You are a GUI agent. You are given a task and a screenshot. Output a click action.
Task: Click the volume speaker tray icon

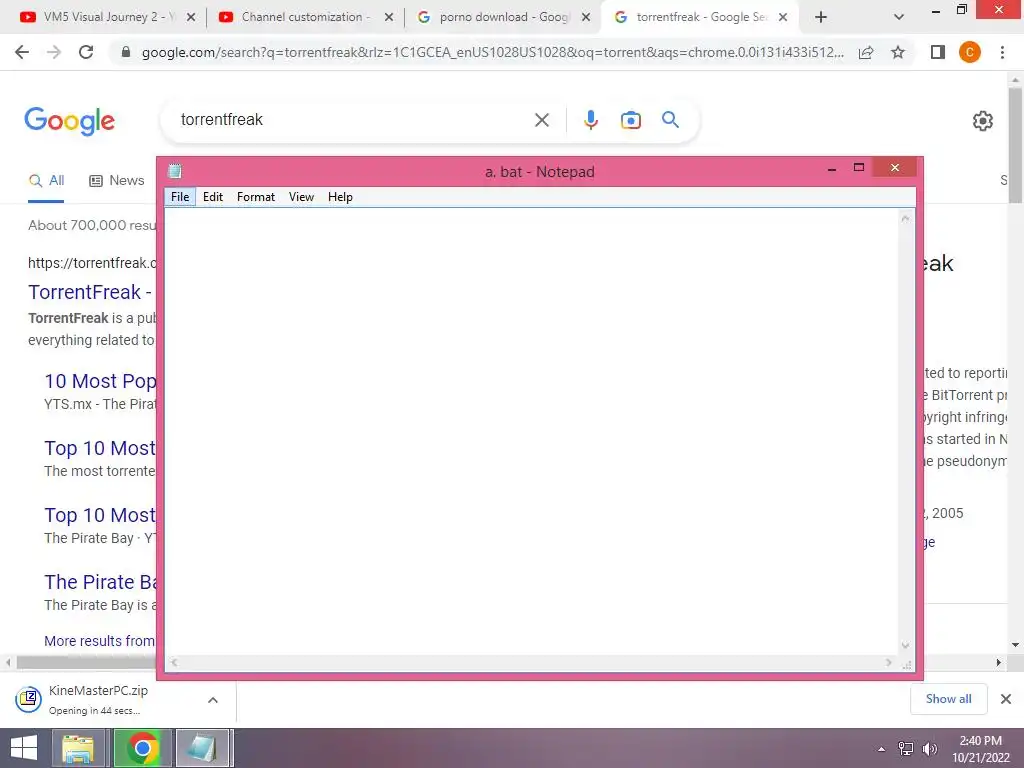point(930,749)
